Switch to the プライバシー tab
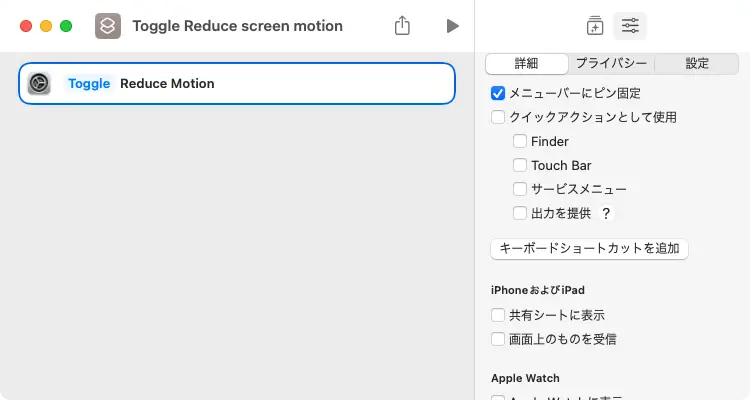This screenshot has height=400, width=750. tap(611, 64)
